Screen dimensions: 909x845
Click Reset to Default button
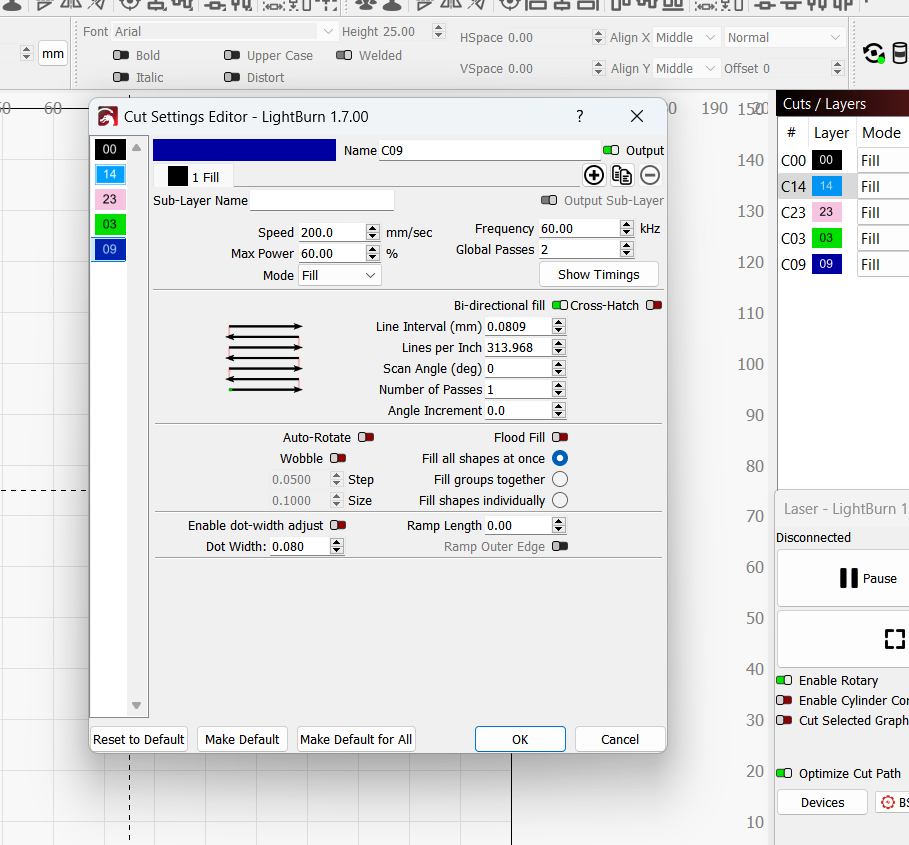tap(139, 740)
